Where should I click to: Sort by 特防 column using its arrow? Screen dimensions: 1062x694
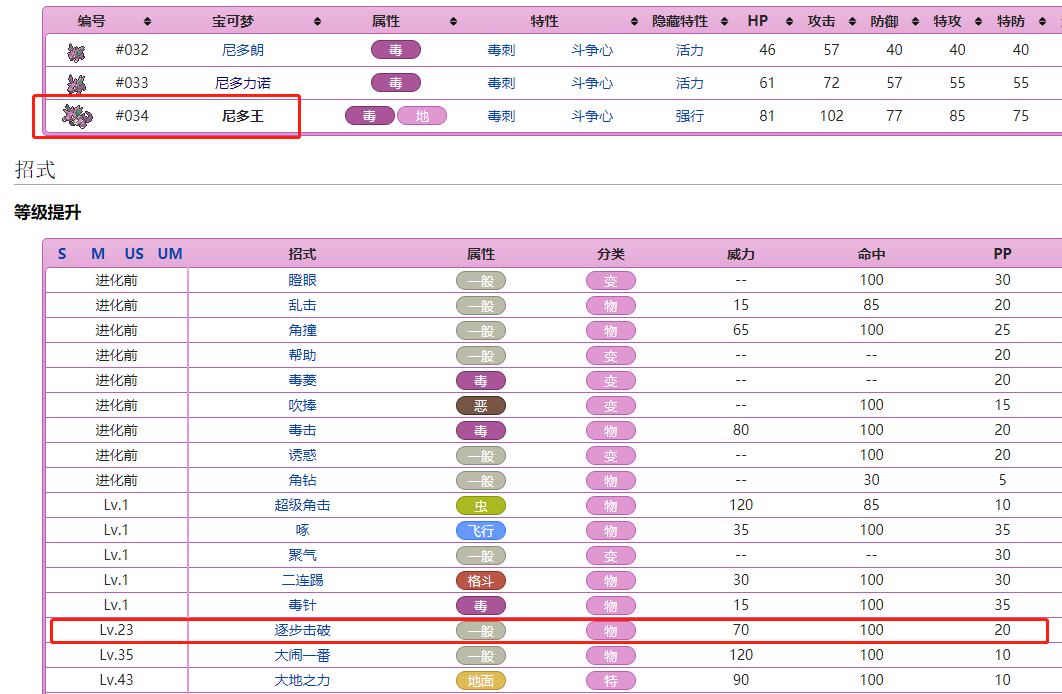click(x=1042, y=22)
